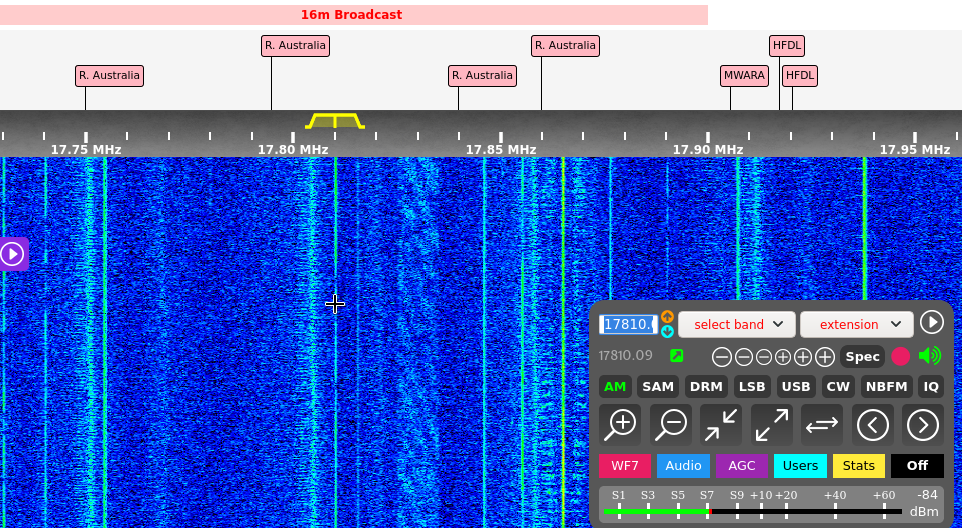Click the MWARA station label
962x528 pixels.
[746, 76]
